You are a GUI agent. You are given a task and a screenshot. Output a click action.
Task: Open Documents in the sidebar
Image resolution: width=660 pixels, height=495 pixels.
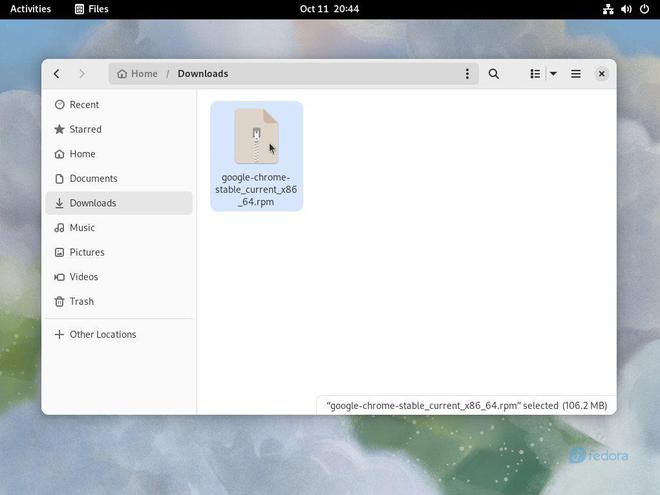pos(119,178)
